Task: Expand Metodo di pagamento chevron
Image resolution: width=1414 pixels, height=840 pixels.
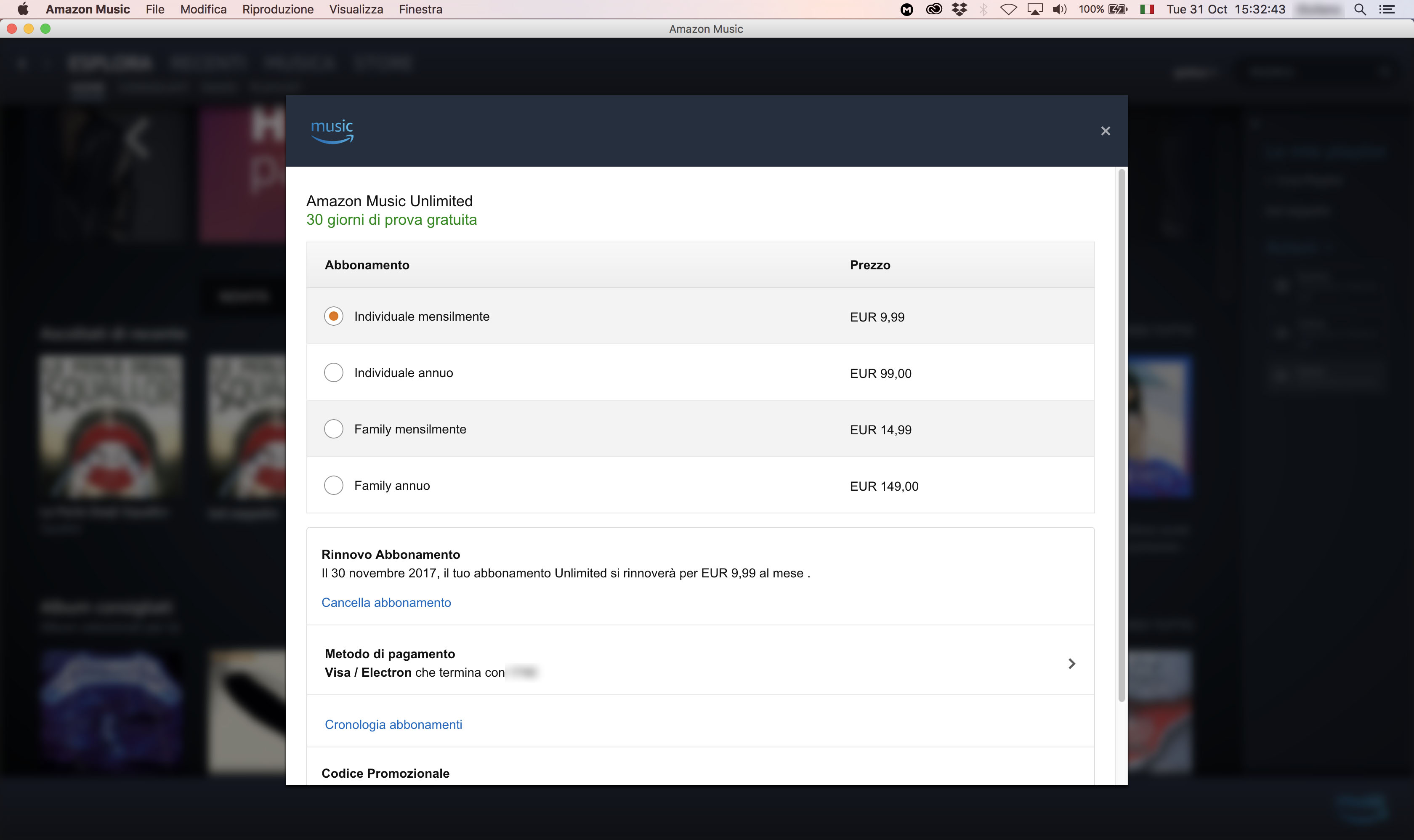Action: (x=1071, y=663)
